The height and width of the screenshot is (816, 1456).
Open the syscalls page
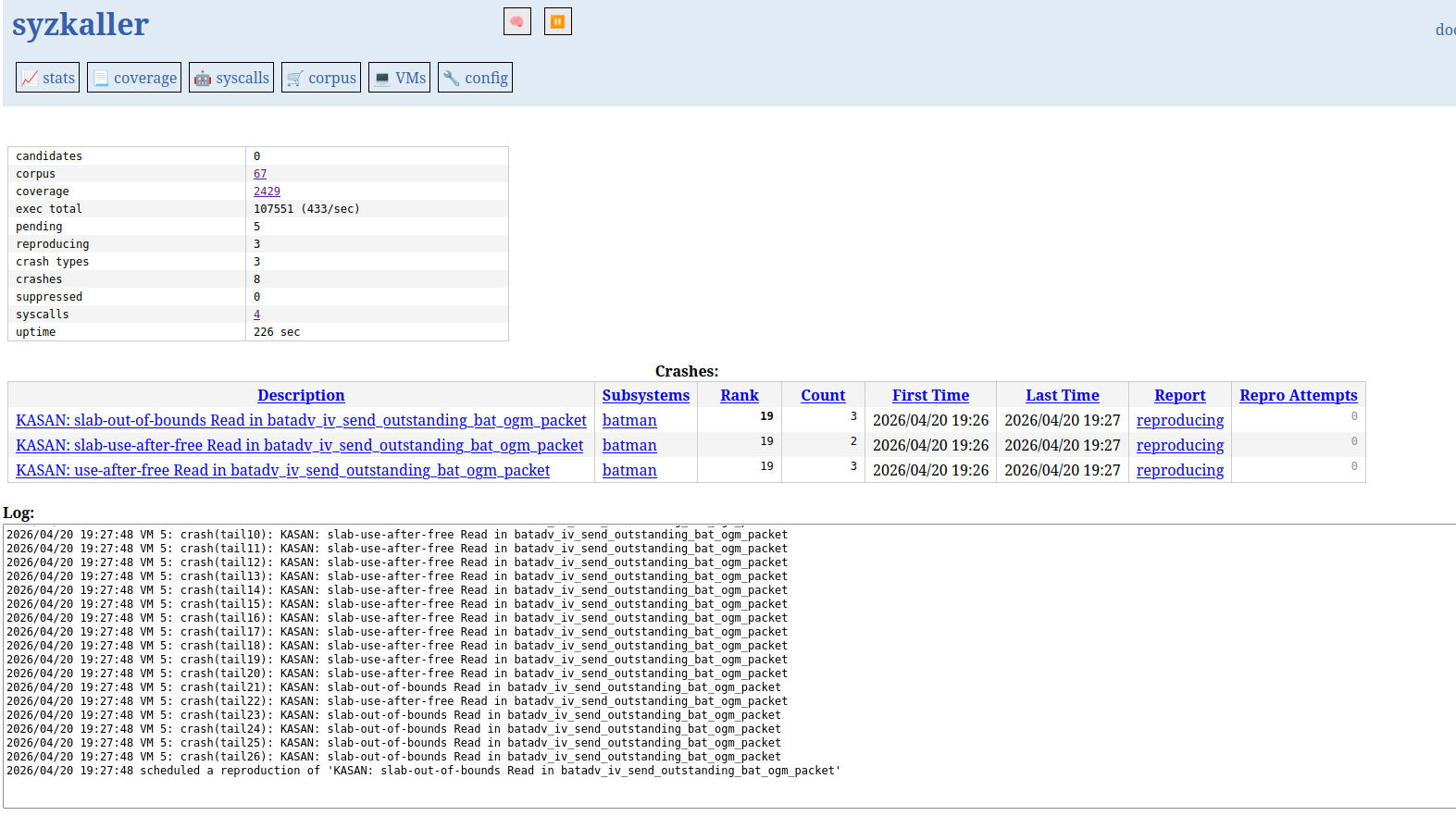pyautogui.click(x=231, y=78)
